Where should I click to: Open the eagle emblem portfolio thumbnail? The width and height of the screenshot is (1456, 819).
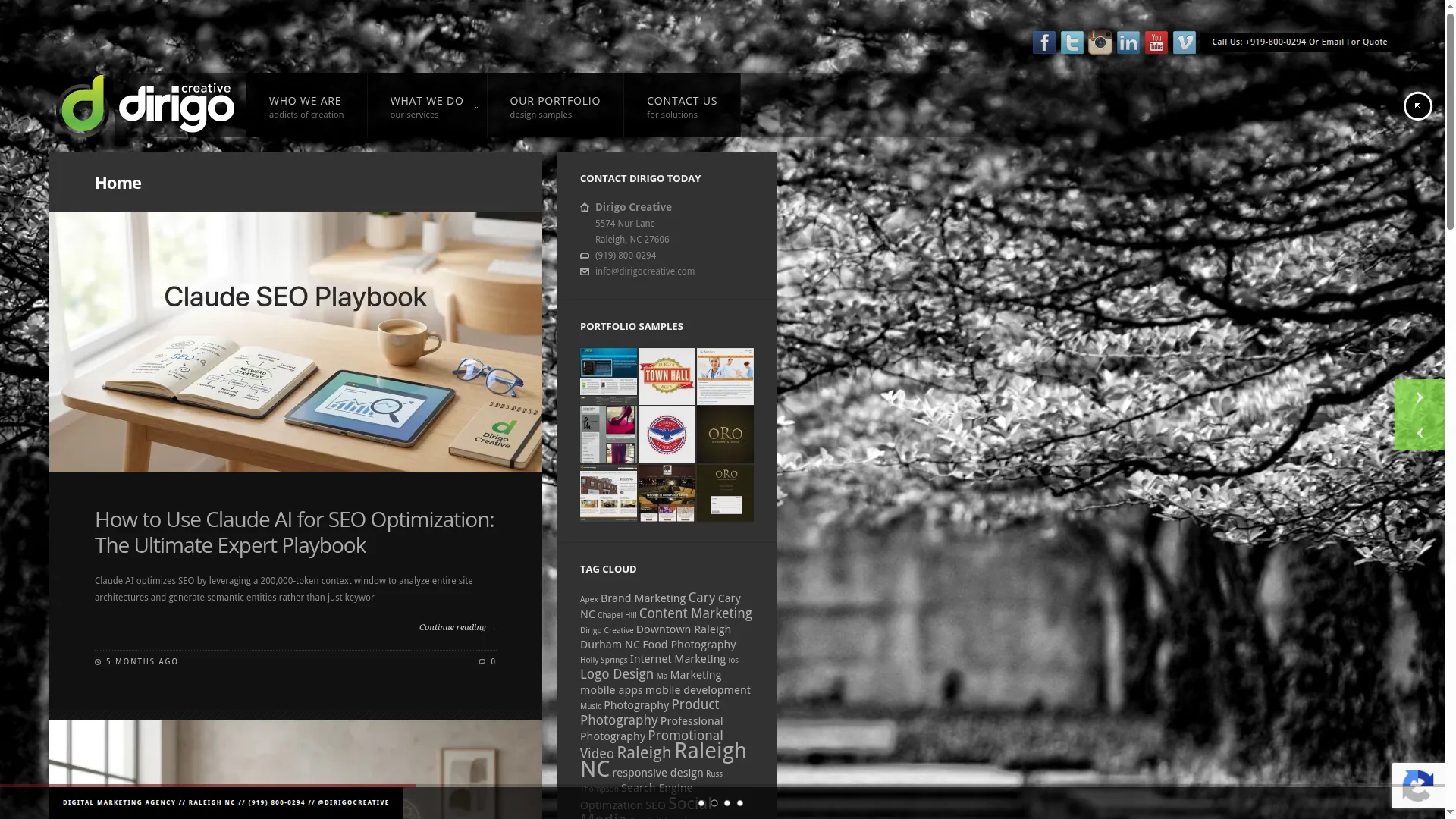(667, 435)
